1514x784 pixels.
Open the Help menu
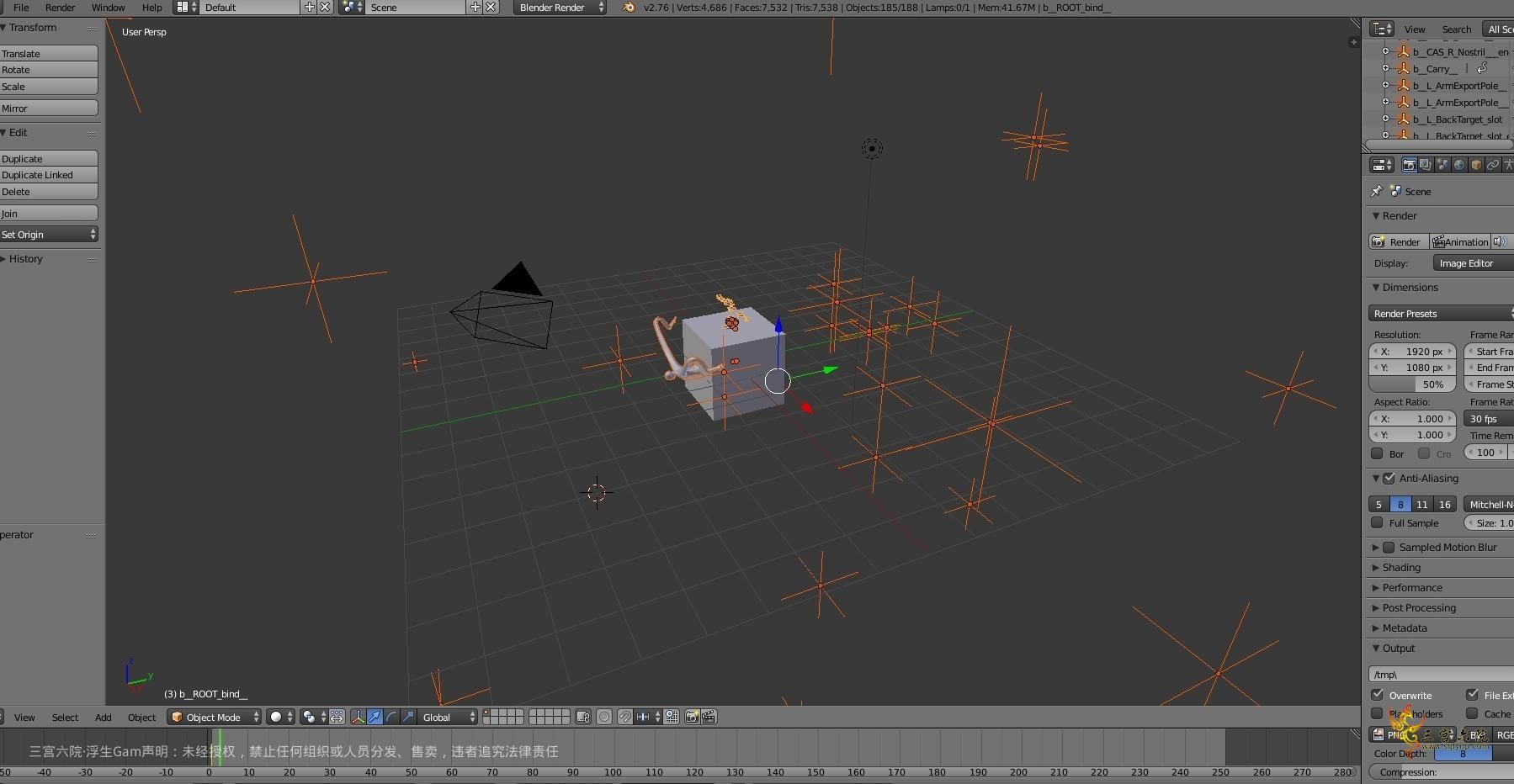[x=151, y=7]
